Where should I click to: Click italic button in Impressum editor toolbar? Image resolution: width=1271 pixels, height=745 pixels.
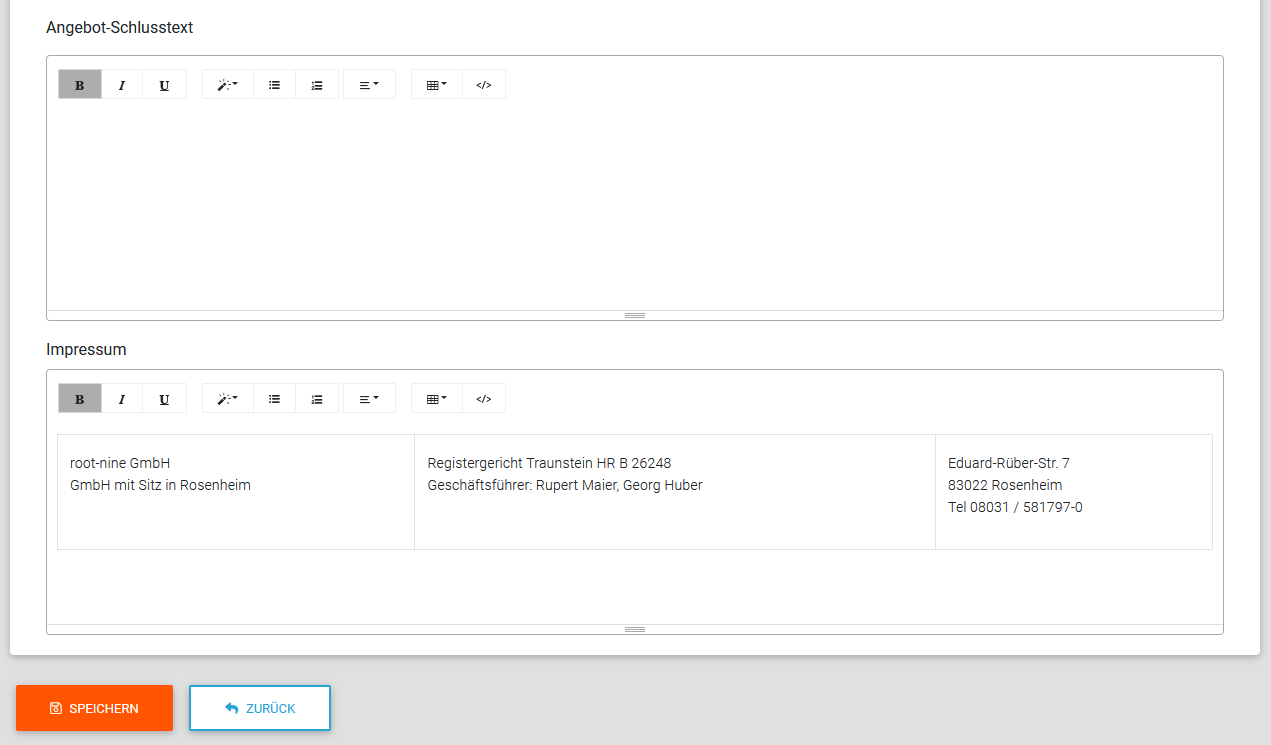tap(122, 399)
